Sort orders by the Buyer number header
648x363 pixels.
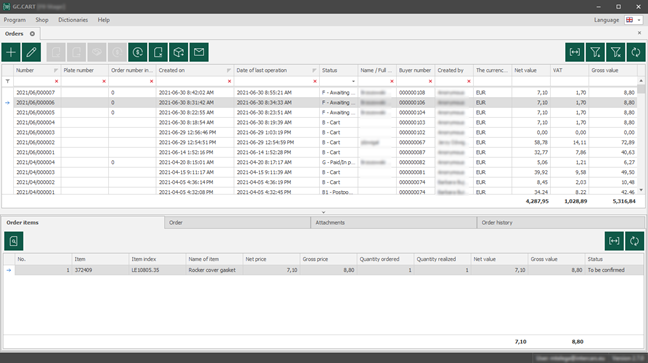(x=415, y=70)
